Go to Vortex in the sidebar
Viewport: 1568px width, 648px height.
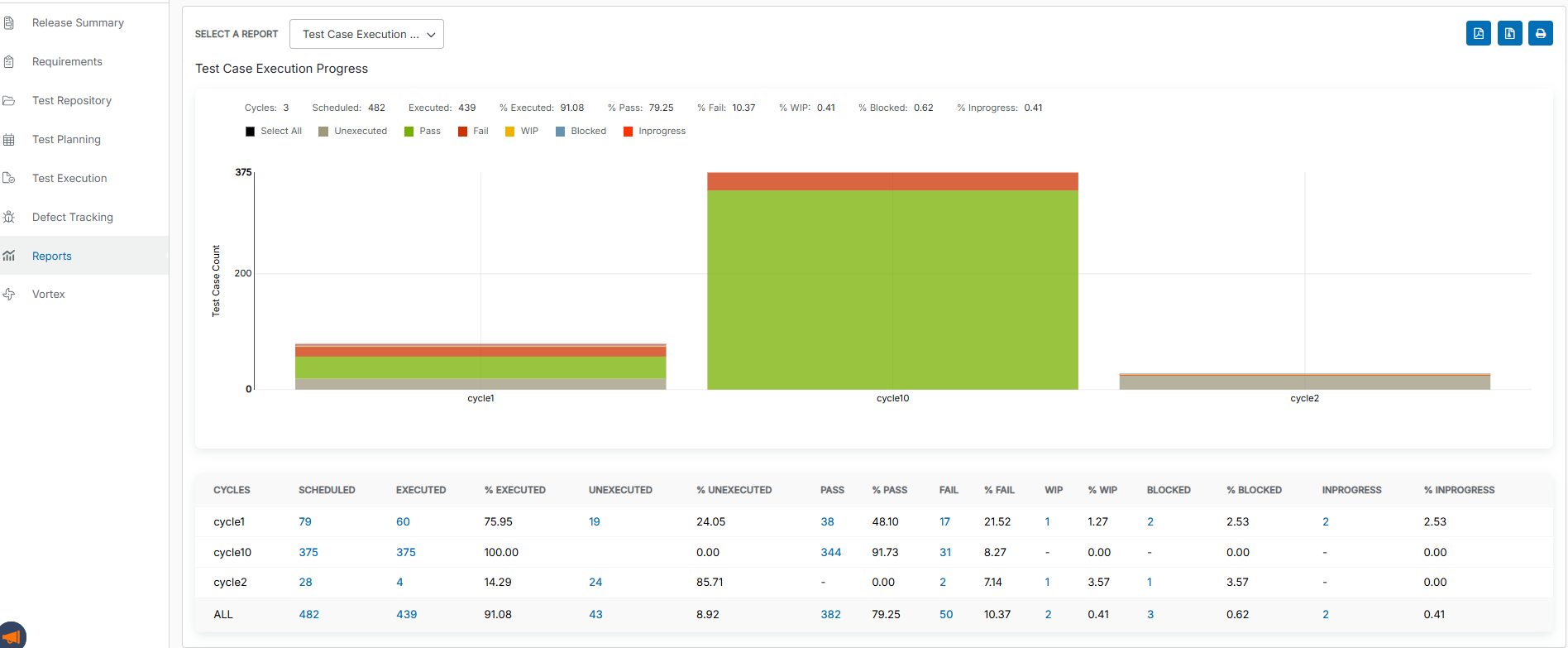point(48,295)
